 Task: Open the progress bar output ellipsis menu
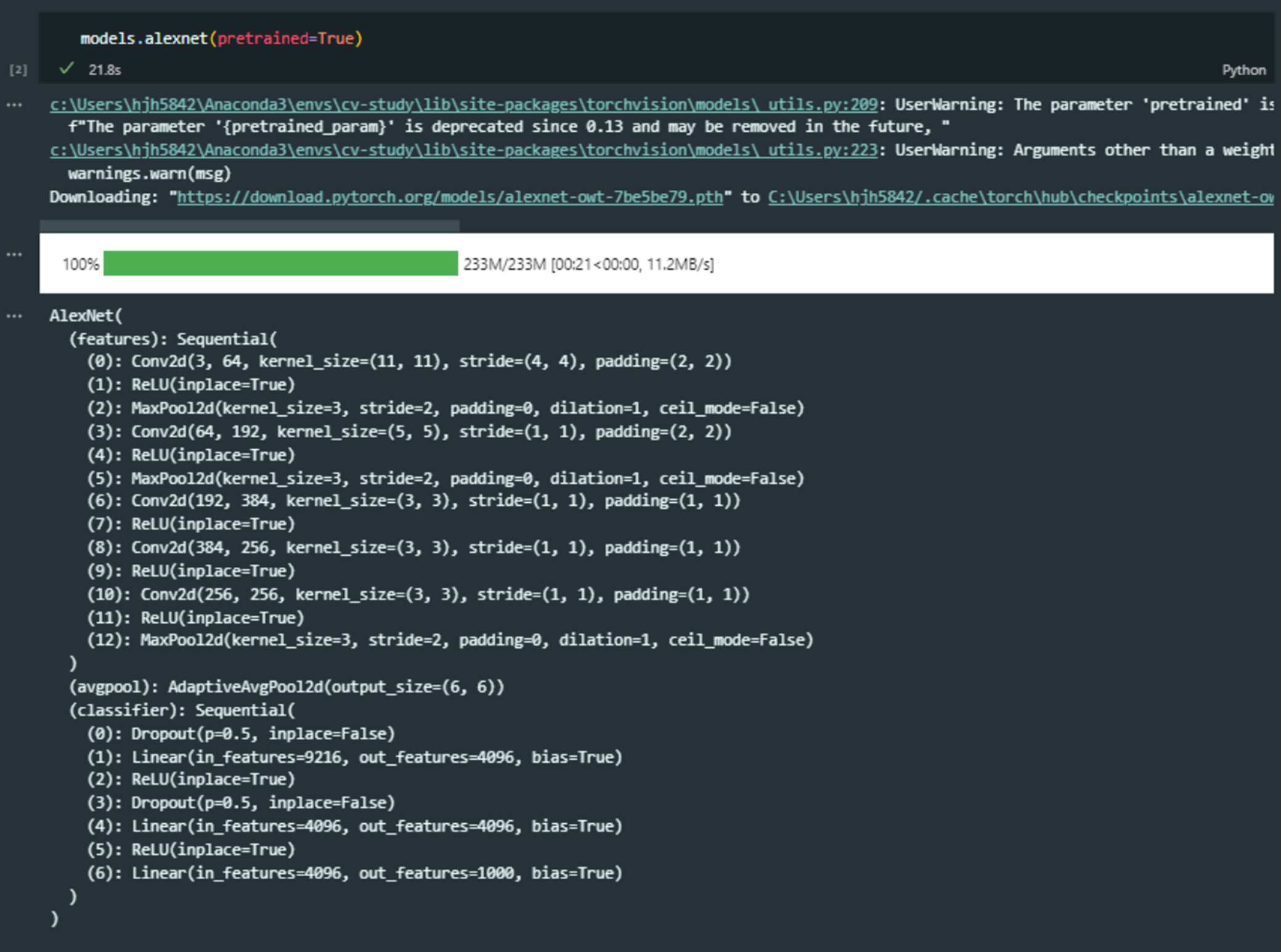[14, 254]
